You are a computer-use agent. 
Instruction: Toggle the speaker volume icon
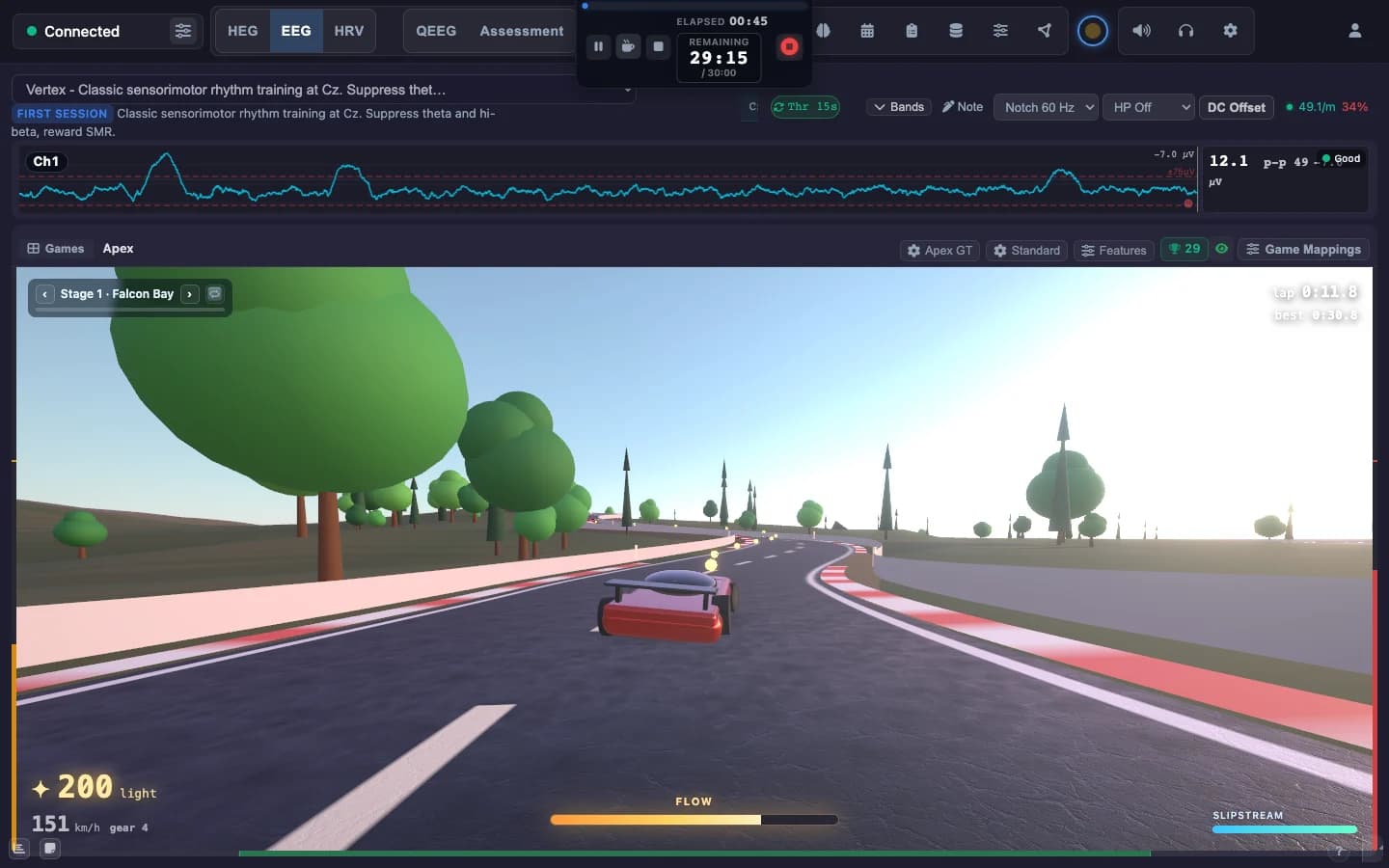pyautogui.click(x=1141, y=31)
